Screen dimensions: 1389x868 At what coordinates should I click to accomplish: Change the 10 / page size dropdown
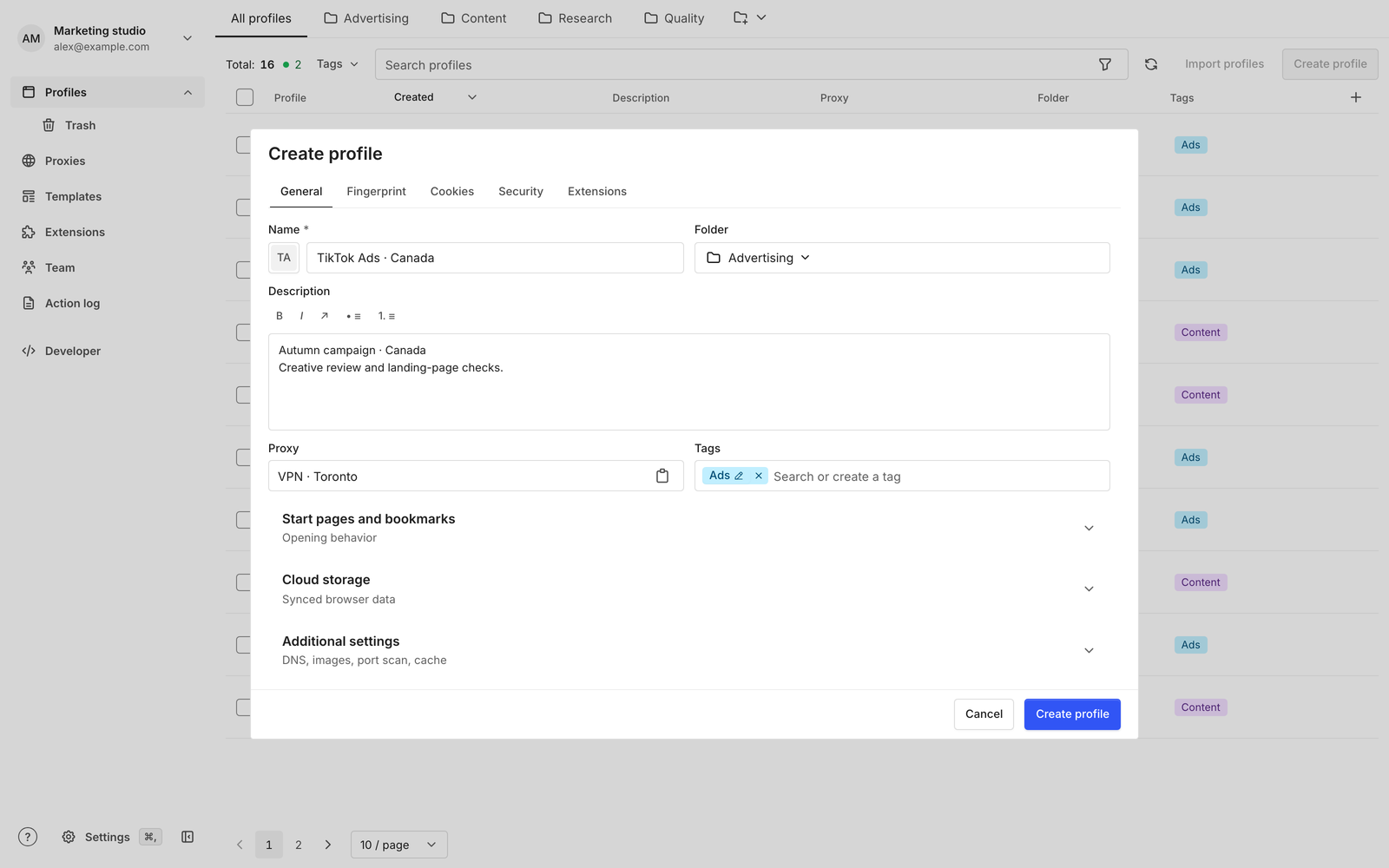point(399,845)
